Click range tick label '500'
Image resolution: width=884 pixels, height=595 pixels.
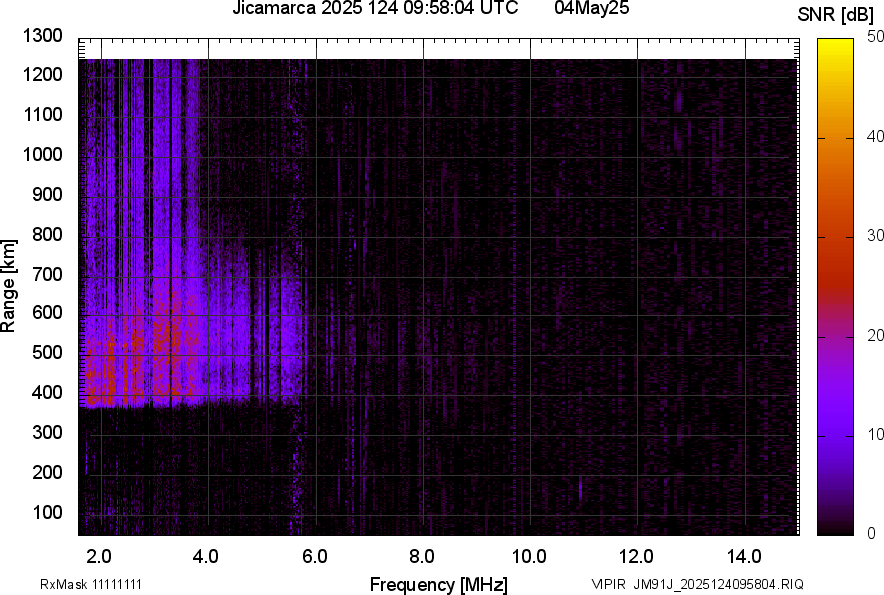47,352
